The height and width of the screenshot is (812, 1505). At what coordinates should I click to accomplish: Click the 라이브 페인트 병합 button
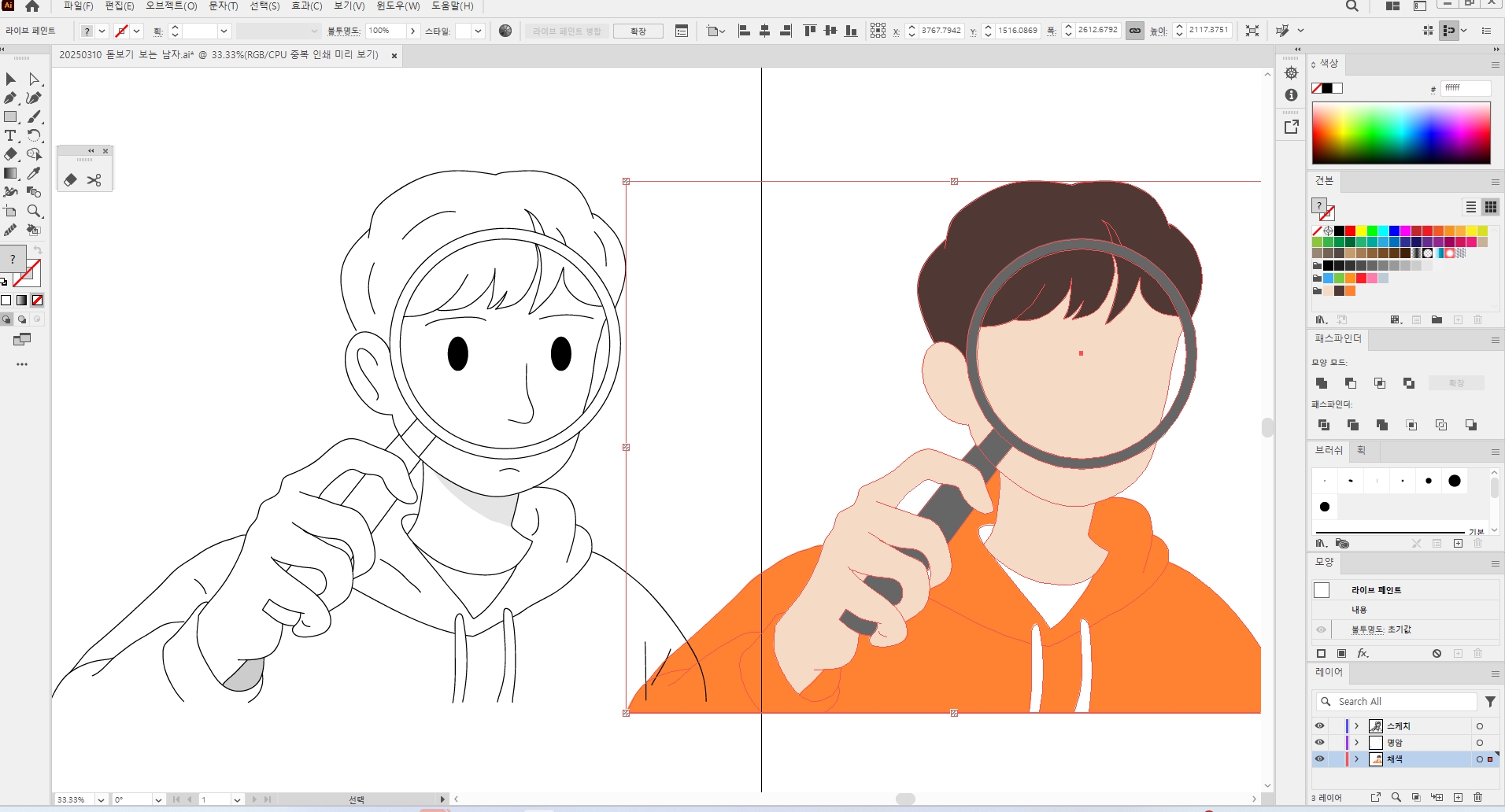pyautogui.click(x=567, y=31)
